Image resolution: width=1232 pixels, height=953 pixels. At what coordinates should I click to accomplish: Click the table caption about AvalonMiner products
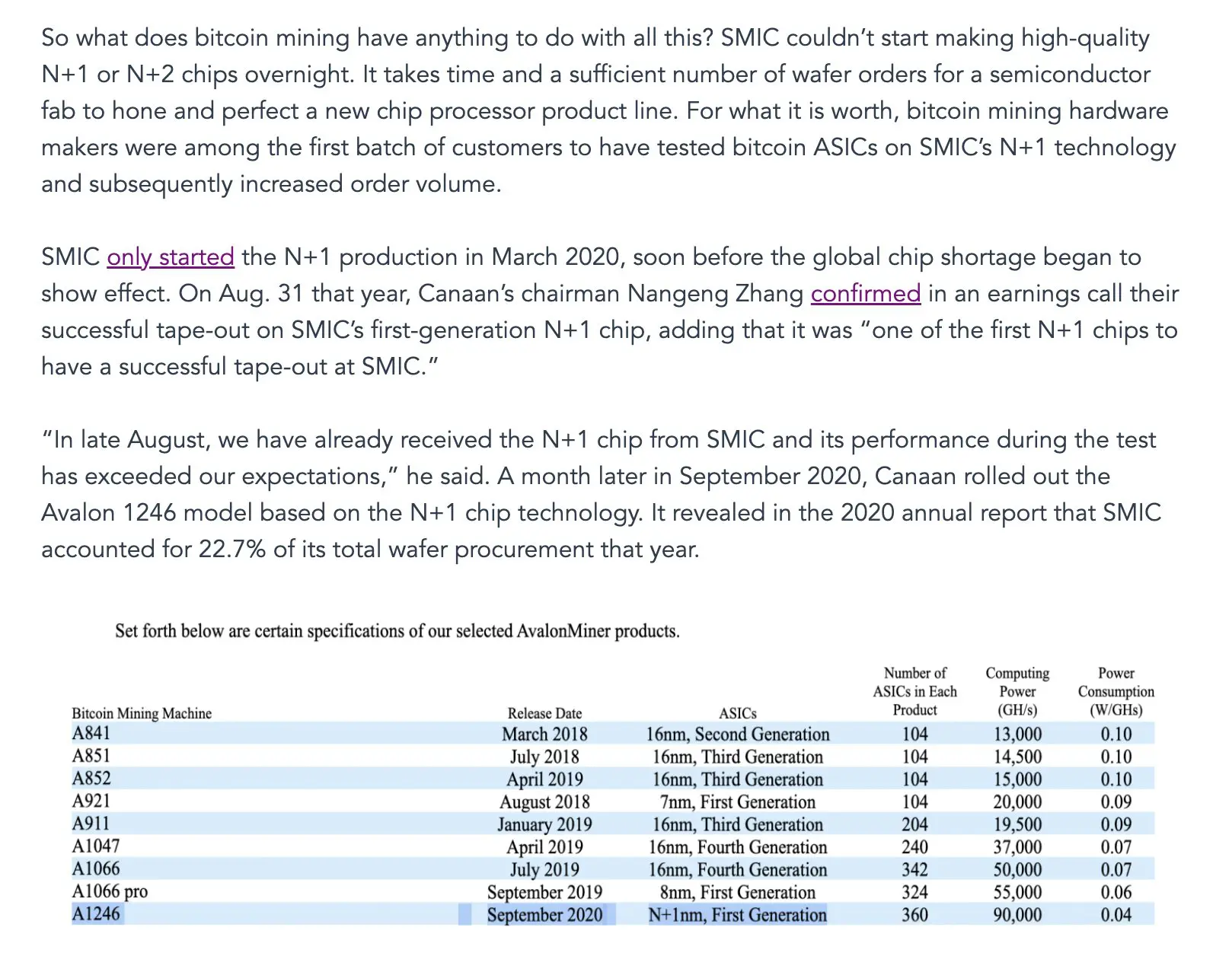[x=397, y=631]
